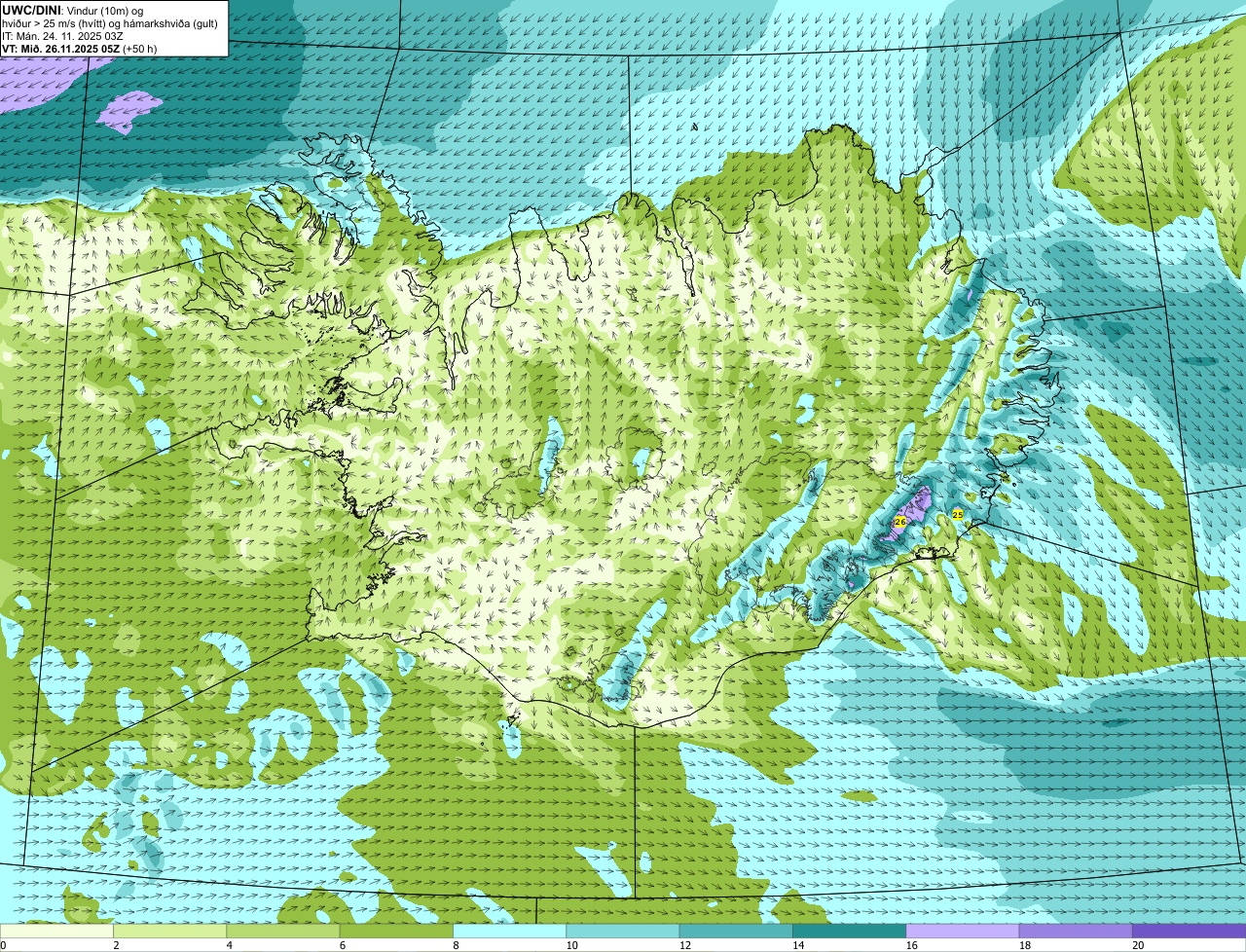
Task: Click the 'VT: Mið. 26.11.2025 05Z (+50 h)' line
Action: [79, 49]
